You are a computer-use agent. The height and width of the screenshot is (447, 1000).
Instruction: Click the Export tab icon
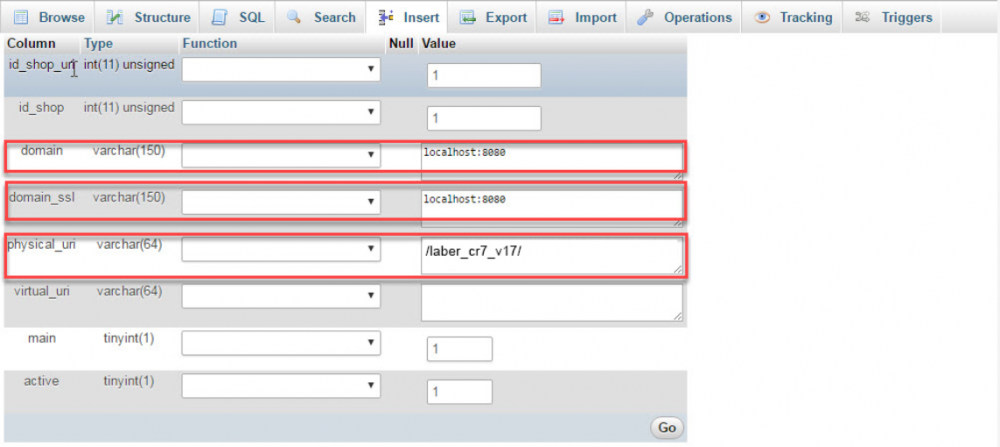[x=467, y=17]
